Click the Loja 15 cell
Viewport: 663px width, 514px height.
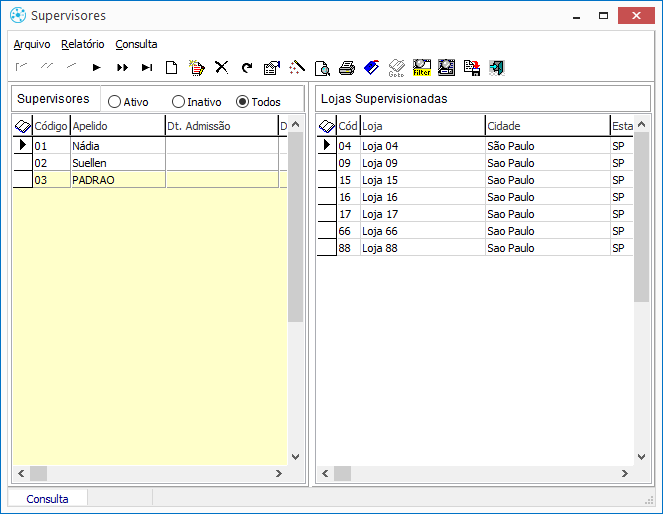422,180
